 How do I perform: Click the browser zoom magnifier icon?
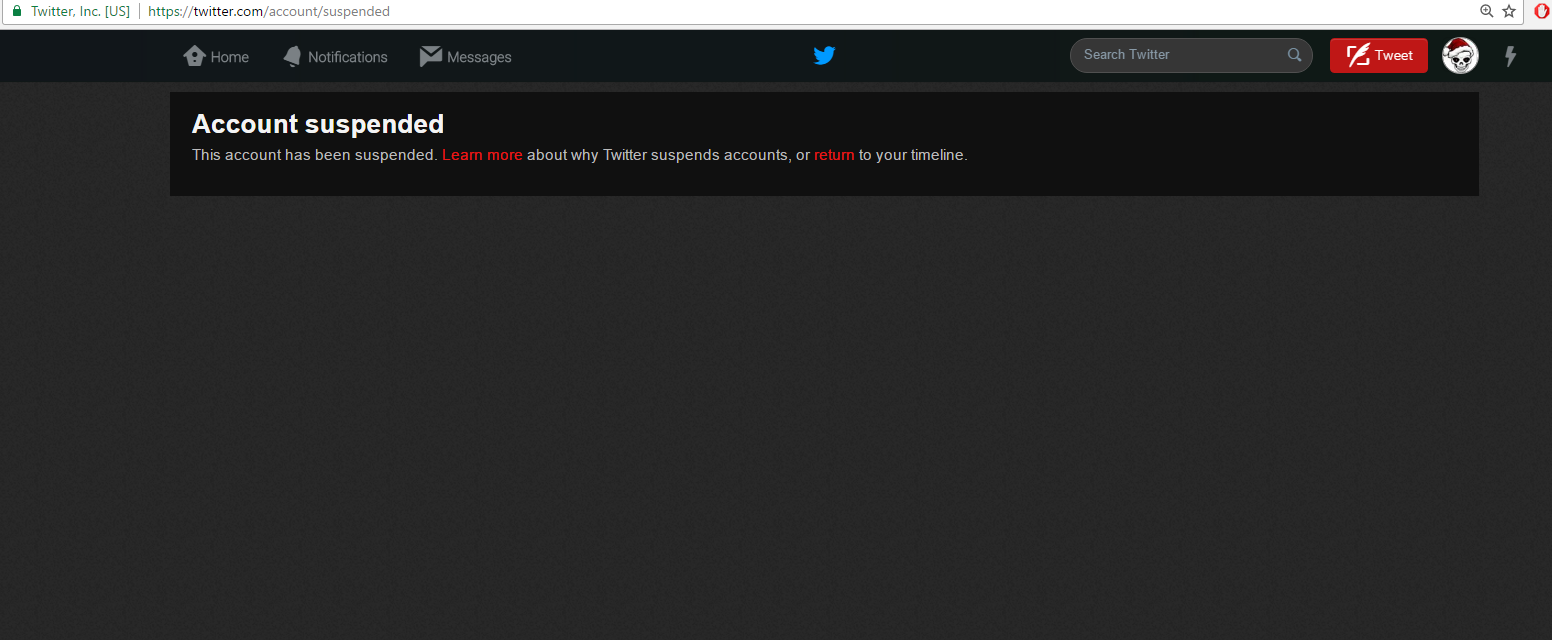(1487, 11)
